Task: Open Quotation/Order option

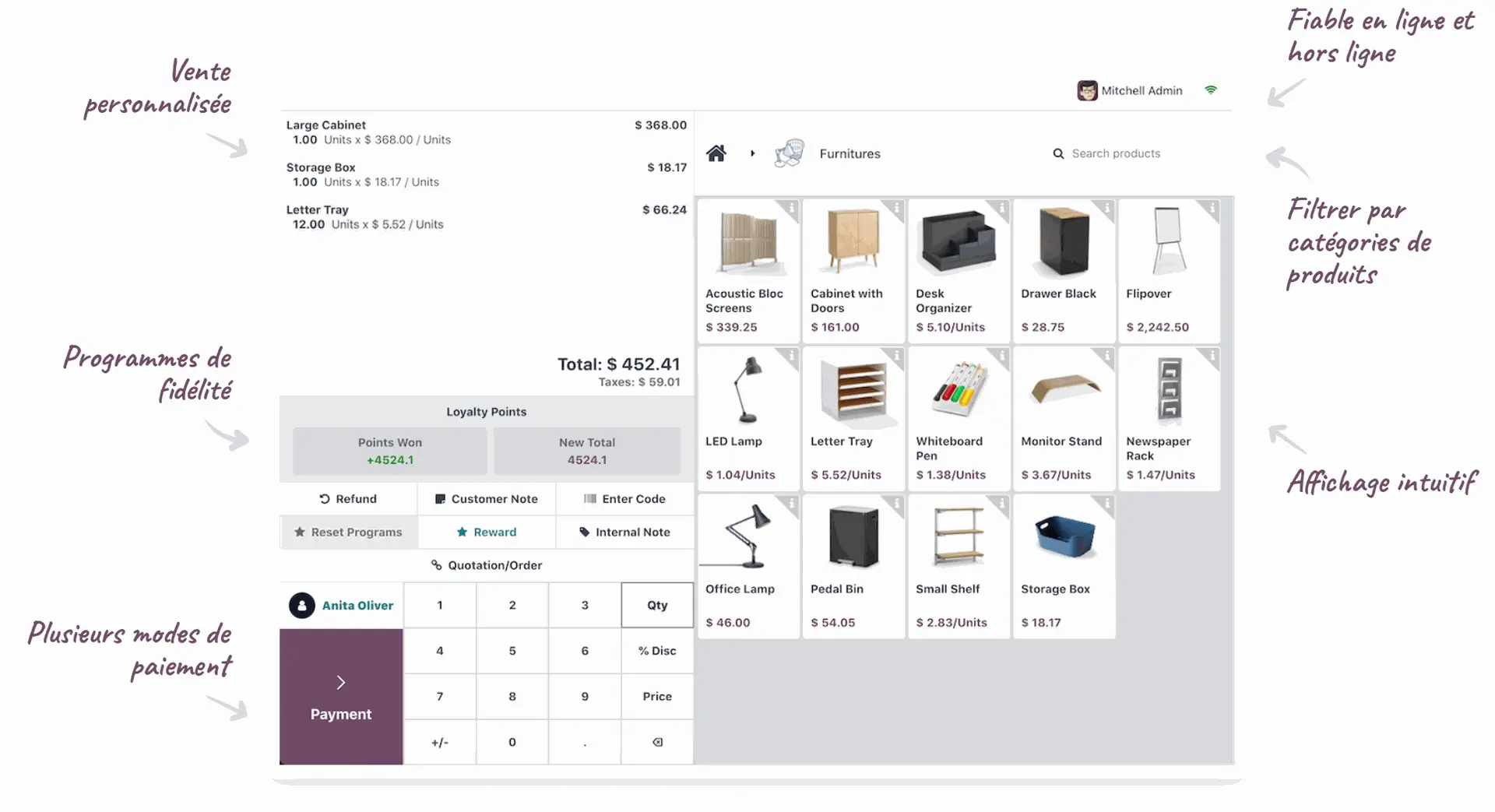Action: 487,565
